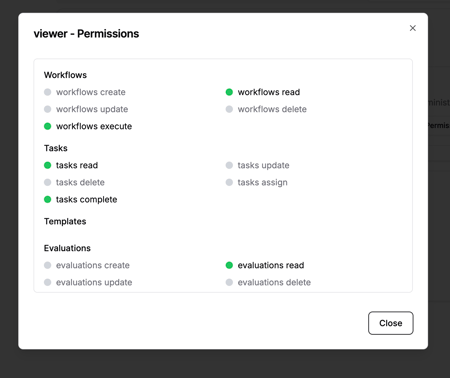This screenshot has height=378, width=450.
Task: Close the permissions dialog with the X
Action: pos(413,28)
